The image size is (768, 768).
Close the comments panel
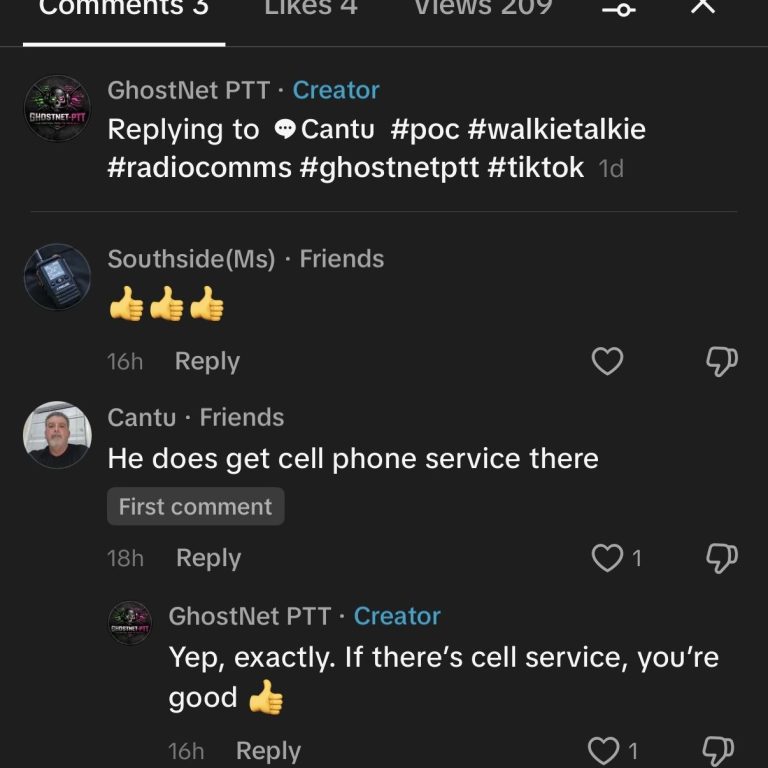(704, 7)
